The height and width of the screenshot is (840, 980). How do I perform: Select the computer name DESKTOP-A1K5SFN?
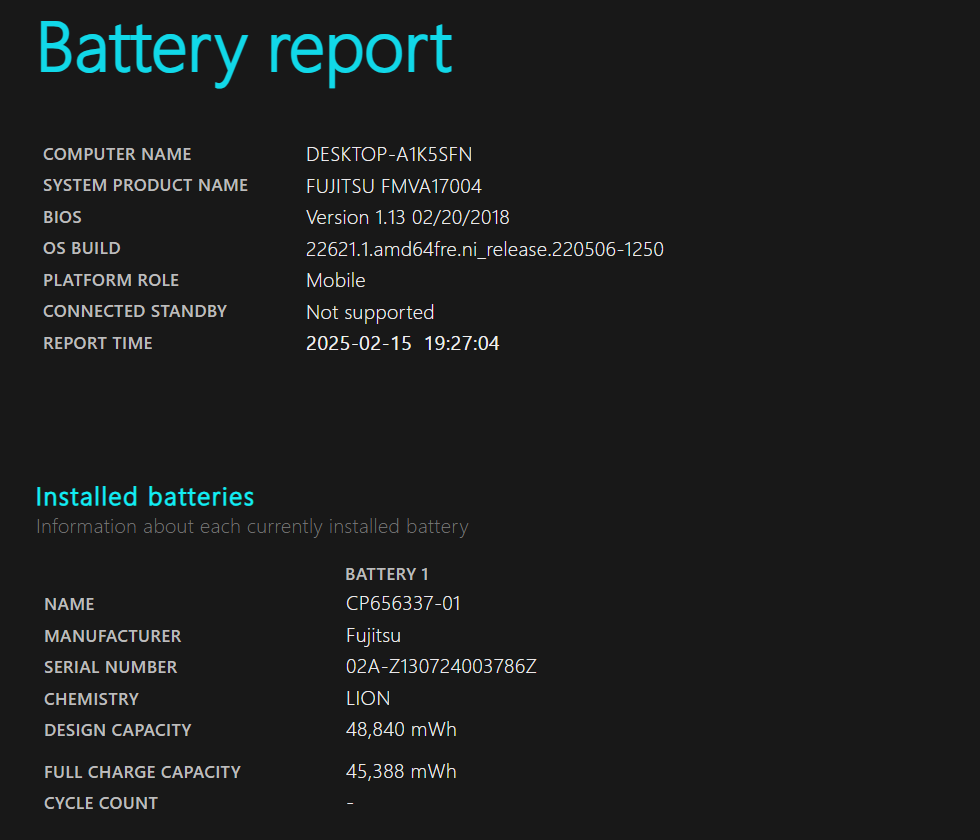point(389,154)
